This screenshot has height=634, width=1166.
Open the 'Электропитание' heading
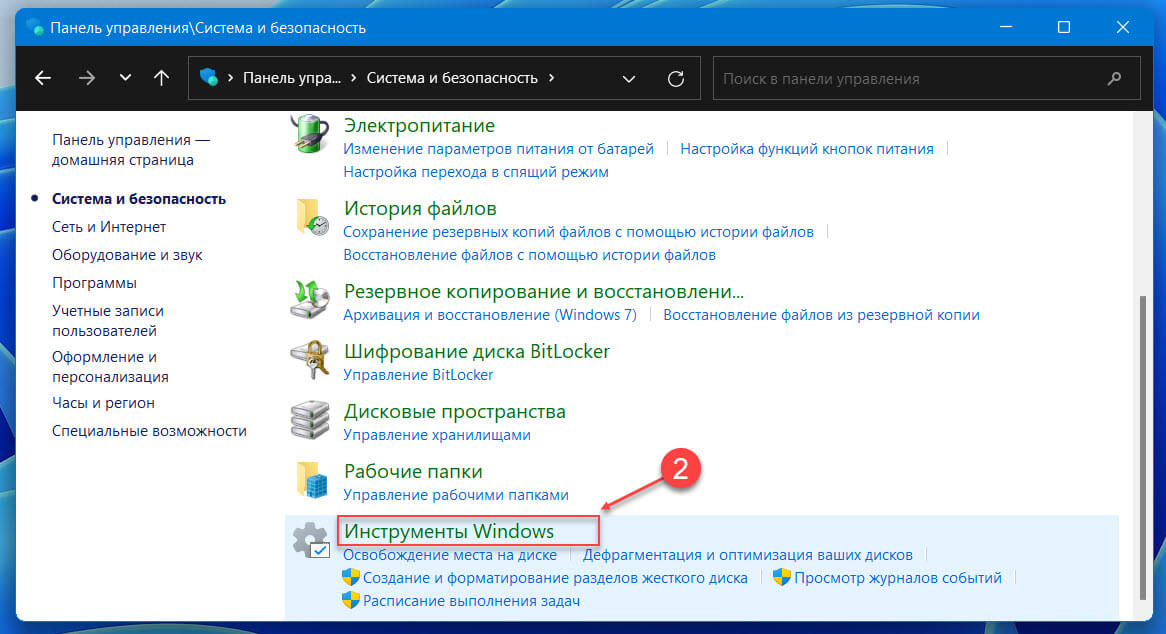pos(419,126)
